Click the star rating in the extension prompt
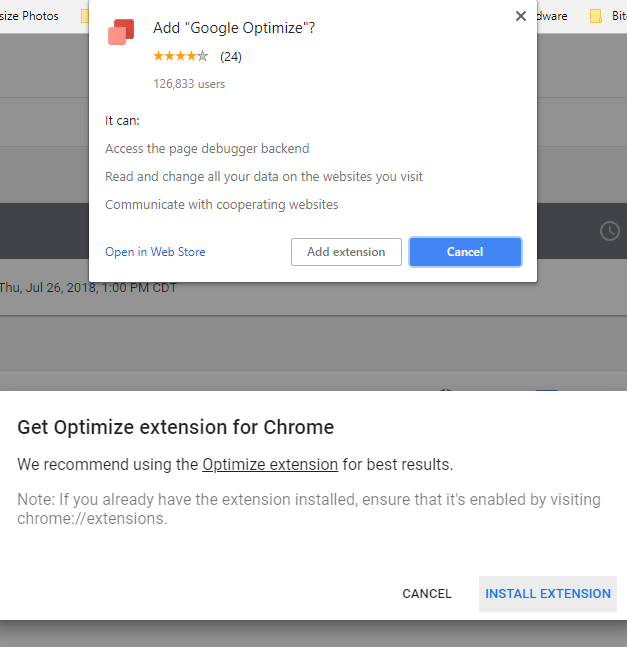 [x=181, y=56]
